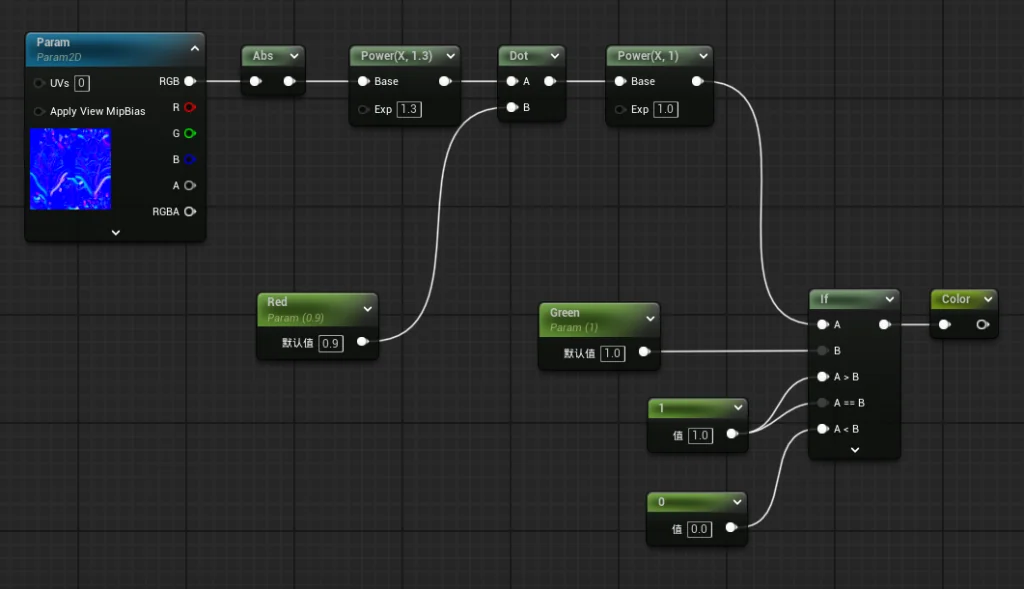Click the UVs input pin

pyautogui.click(x=39, y=83)
